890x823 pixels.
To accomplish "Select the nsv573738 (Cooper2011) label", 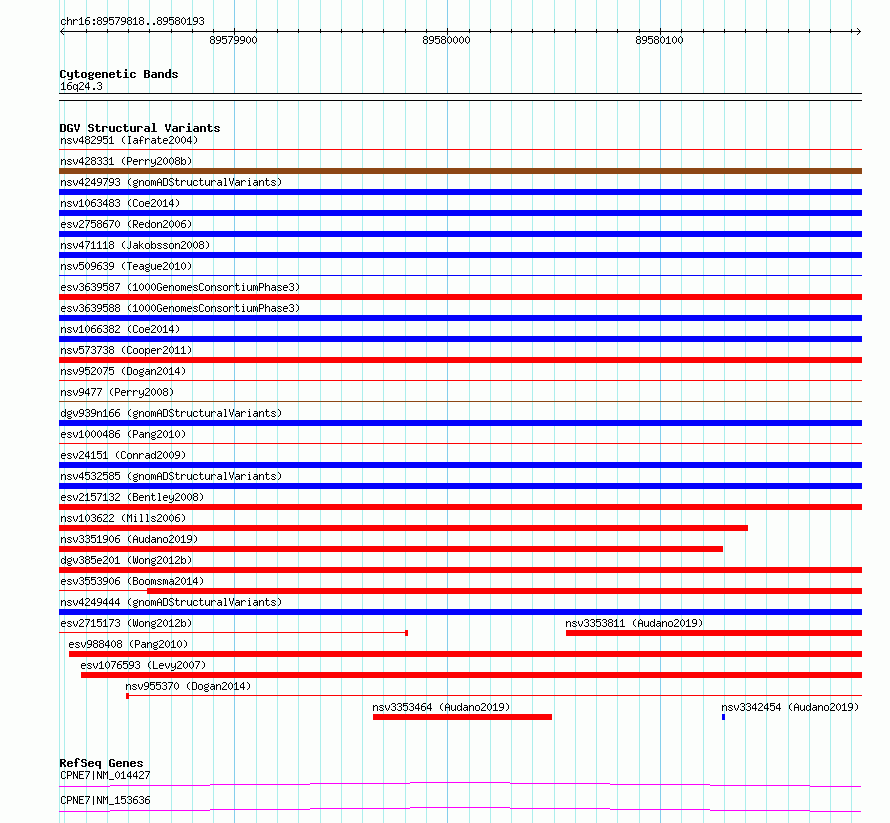I will (x=126, y=350).
